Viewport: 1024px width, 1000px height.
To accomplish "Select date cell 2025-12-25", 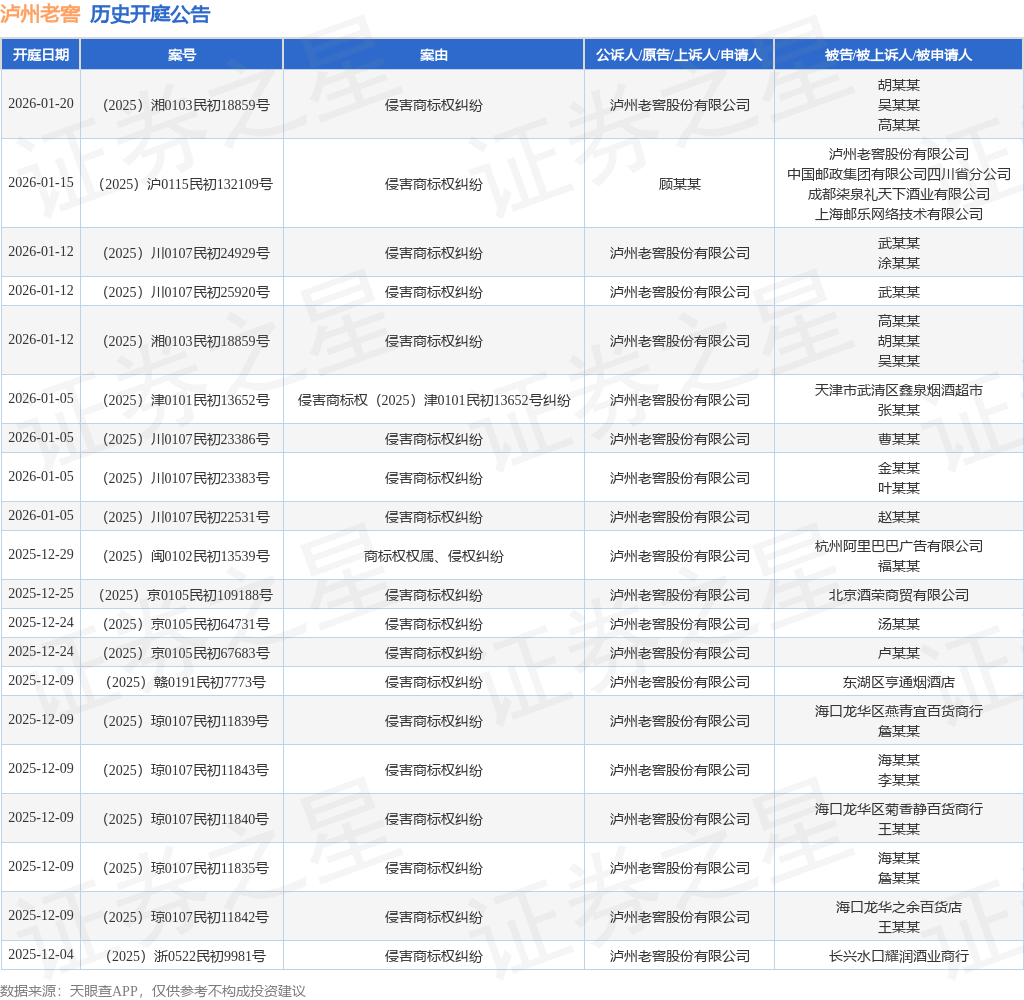I will pyautogui.click(x=40, y=594).
